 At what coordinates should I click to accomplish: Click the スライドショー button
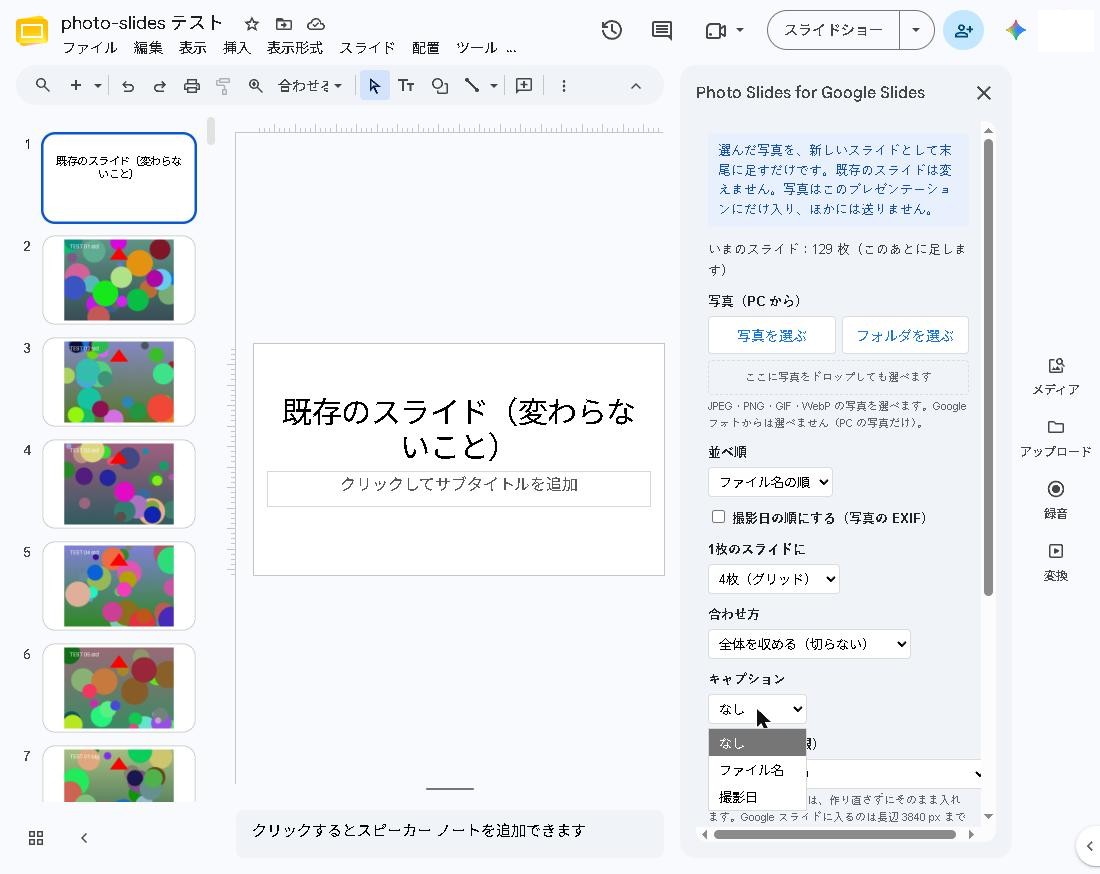833,30
